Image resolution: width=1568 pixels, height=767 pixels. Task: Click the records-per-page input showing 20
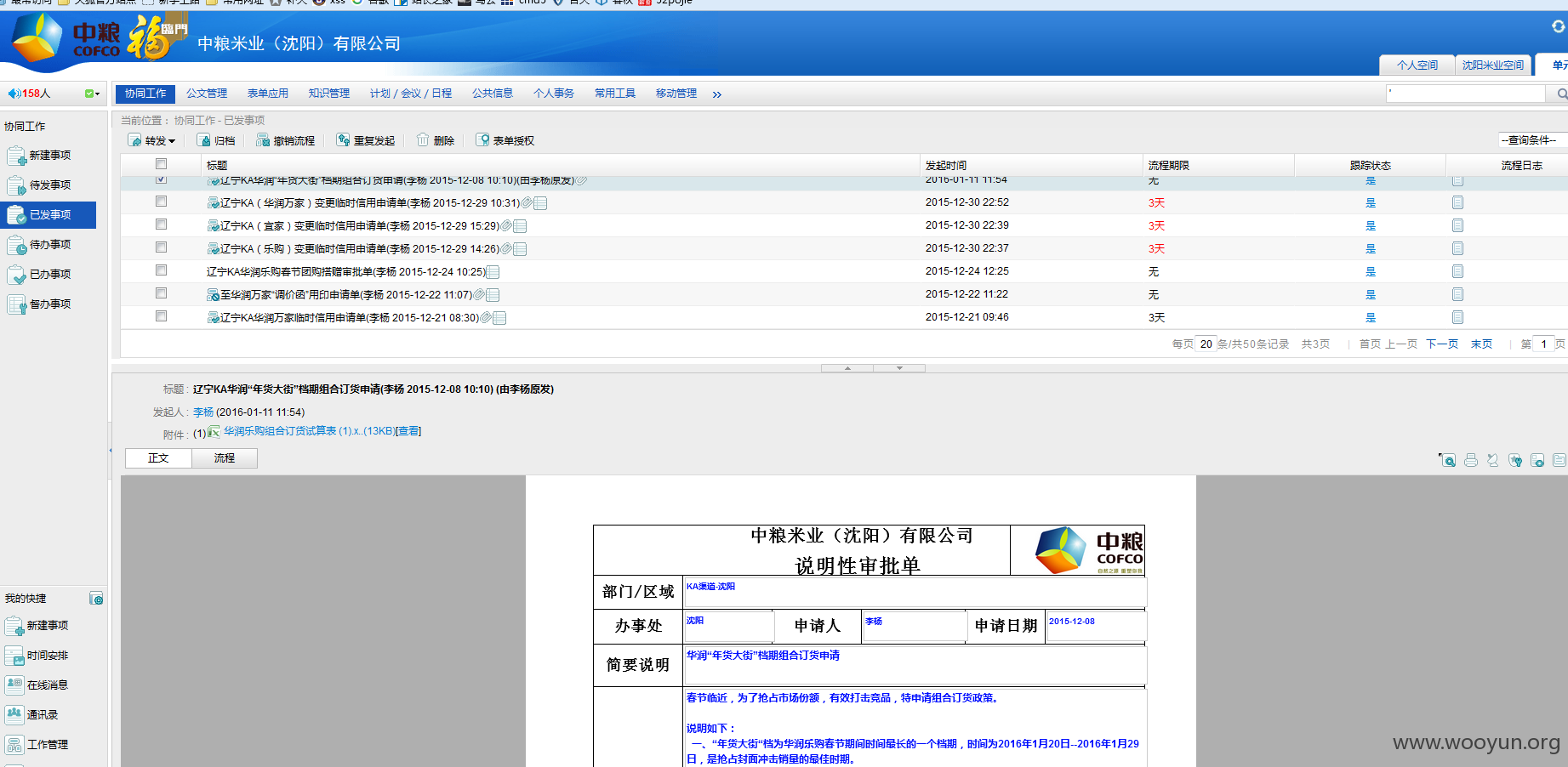point(1206,344)
